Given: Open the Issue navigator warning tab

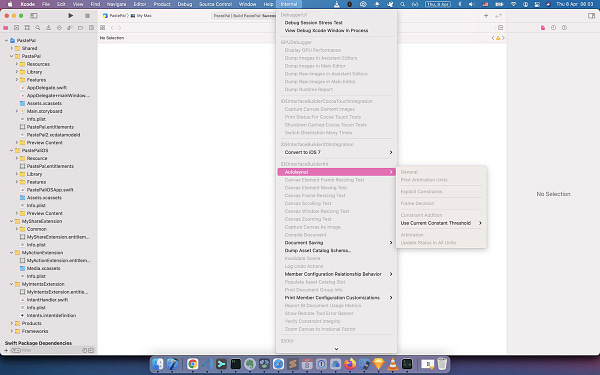Looking at the screenshot, I should (48, 28).
